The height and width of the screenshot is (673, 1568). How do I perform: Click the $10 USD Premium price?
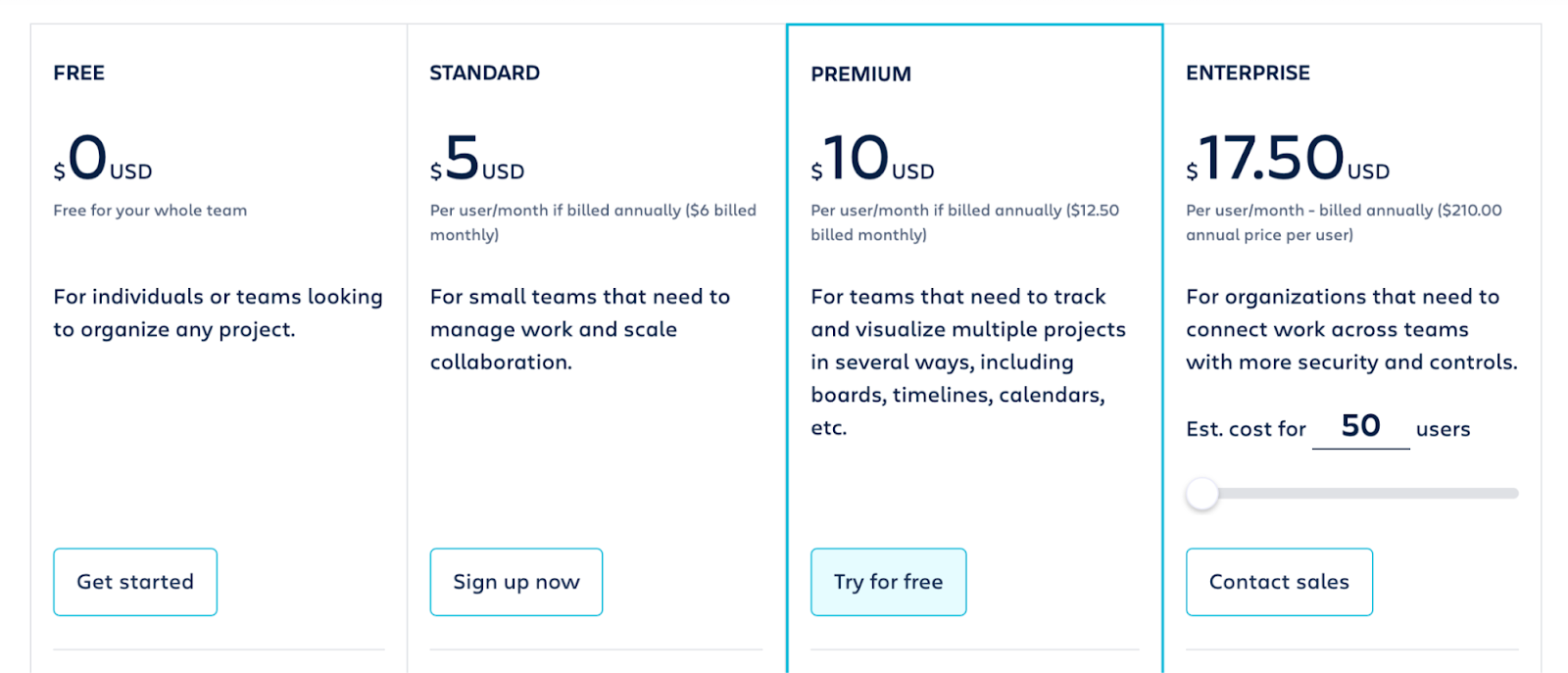tap(872, 160)
